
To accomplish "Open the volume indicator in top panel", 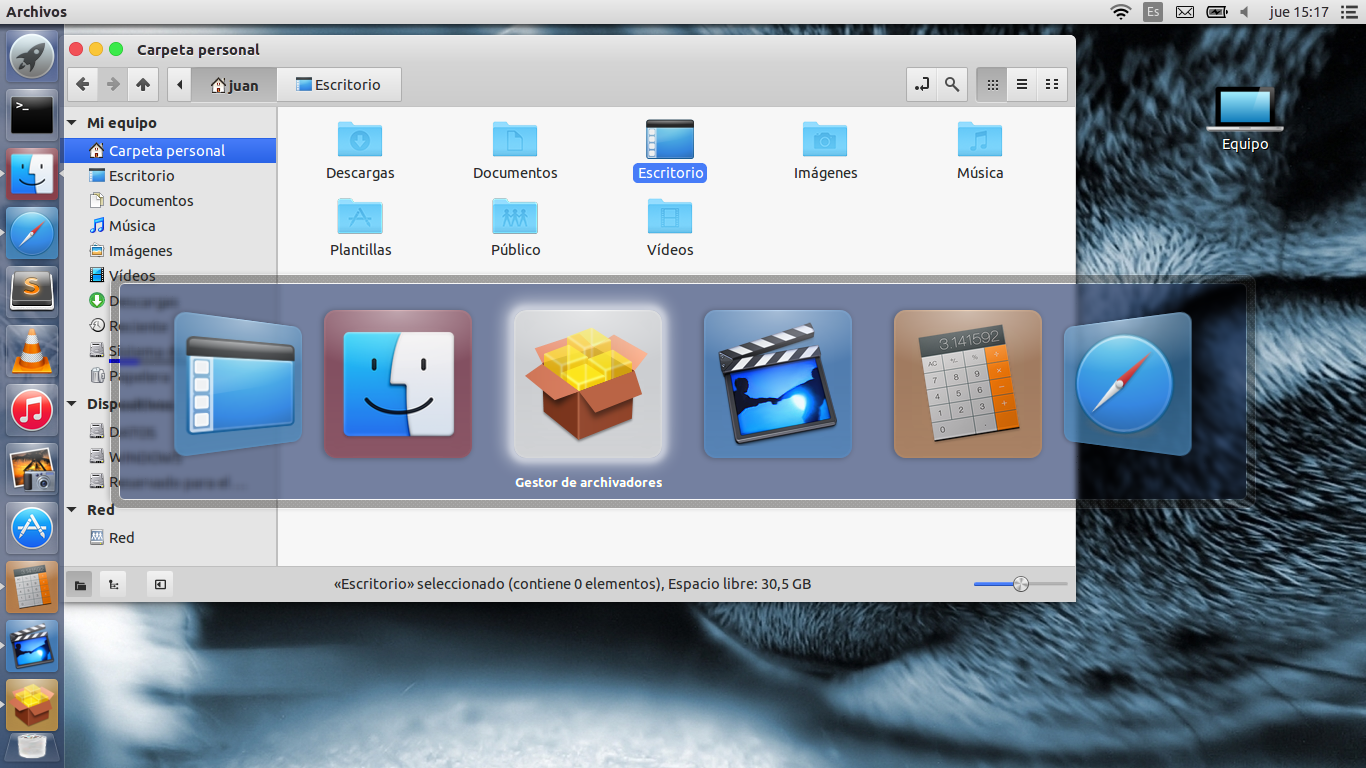I will 1245,12.
